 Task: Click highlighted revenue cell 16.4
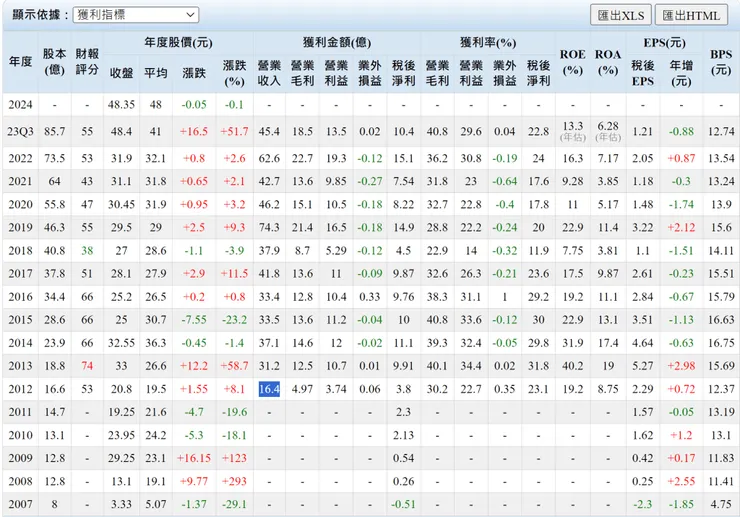coord(269,389)
